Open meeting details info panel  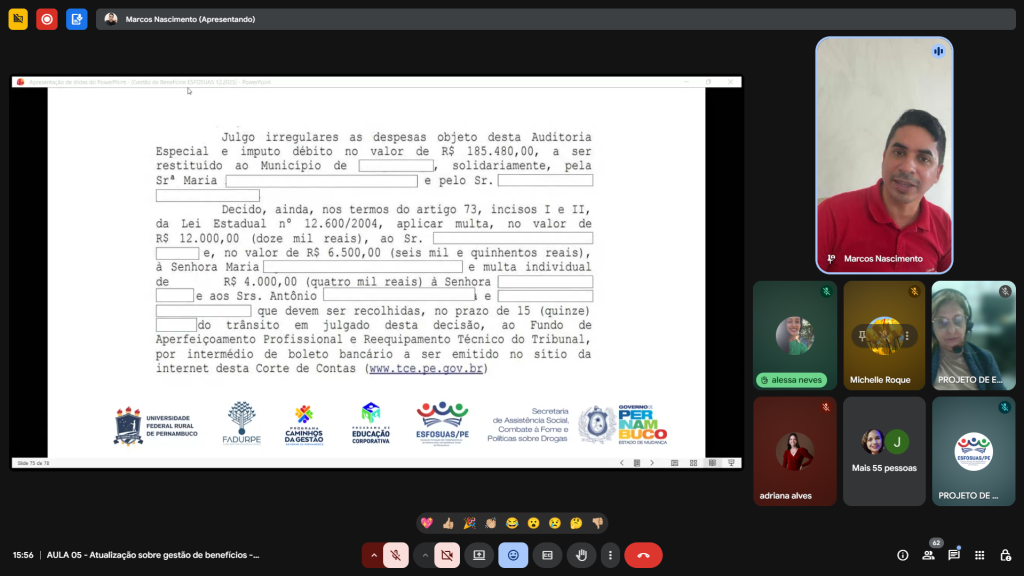pos(902,555)
